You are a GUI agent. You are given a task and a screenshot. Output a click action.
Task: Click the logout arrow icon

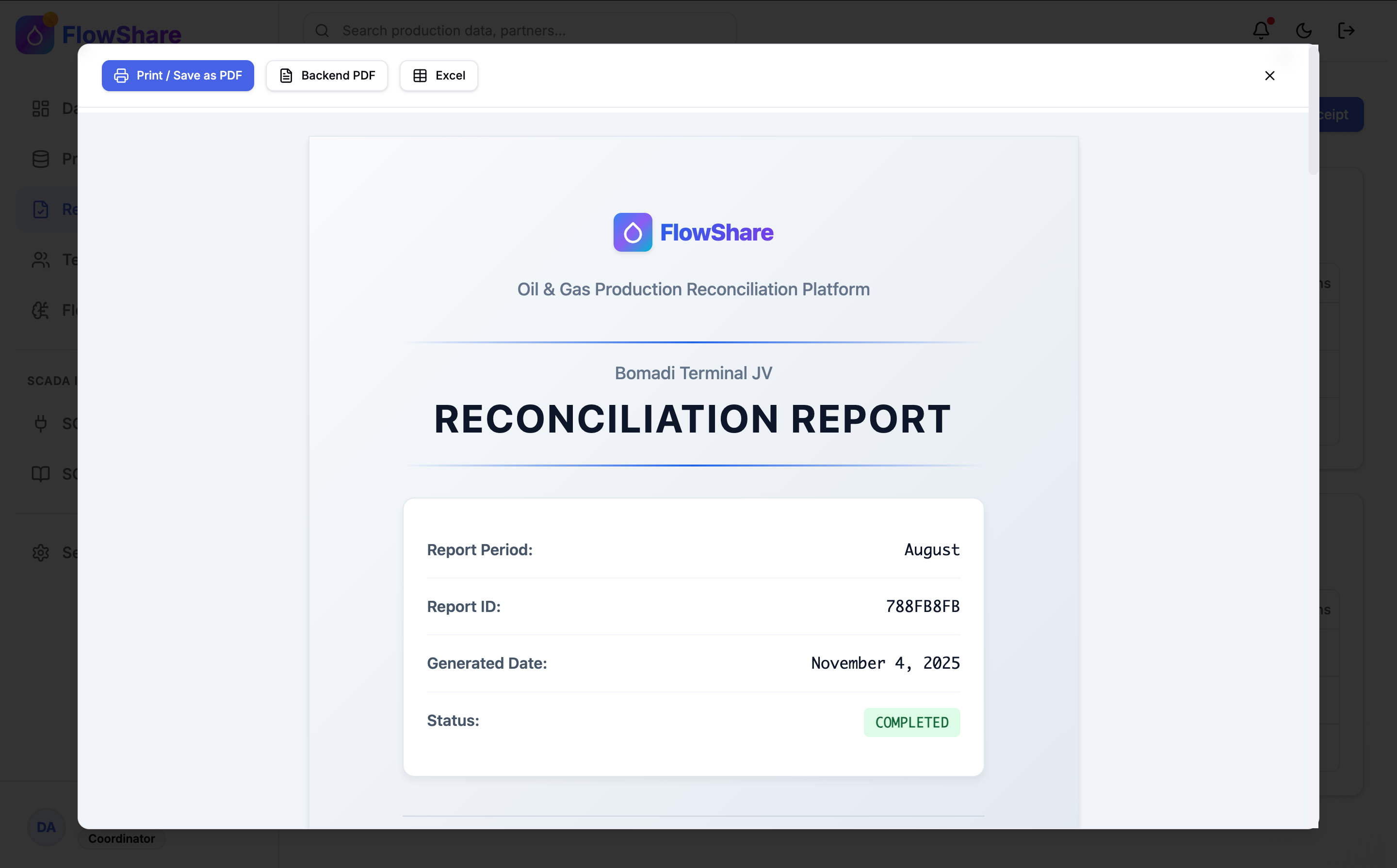(1346, 31)
